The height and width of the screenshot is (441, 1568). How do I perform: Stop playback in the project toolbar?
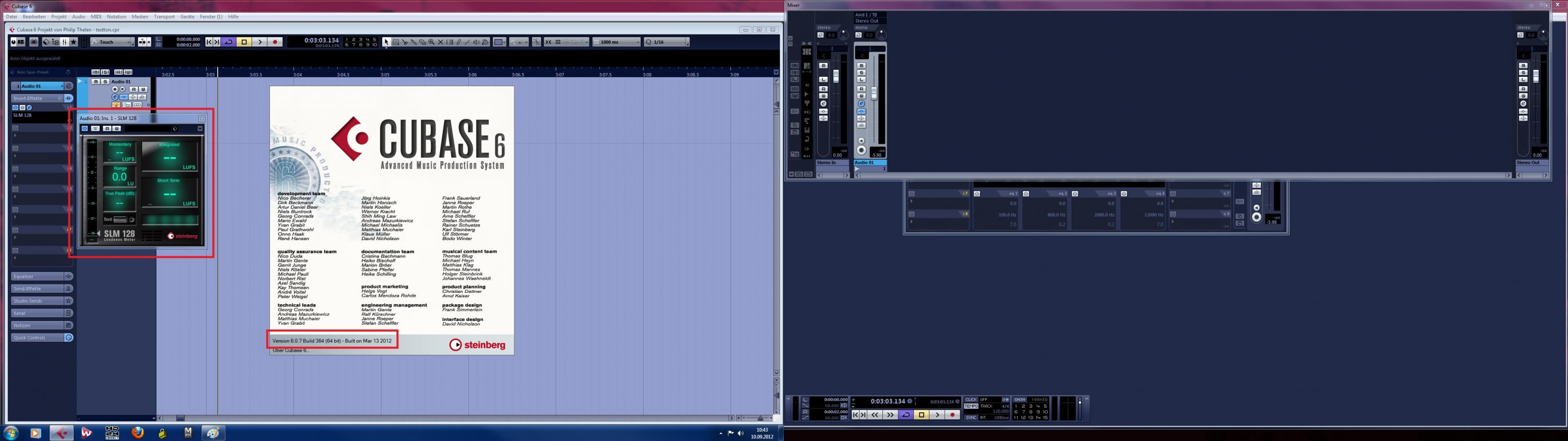point(244,42)
